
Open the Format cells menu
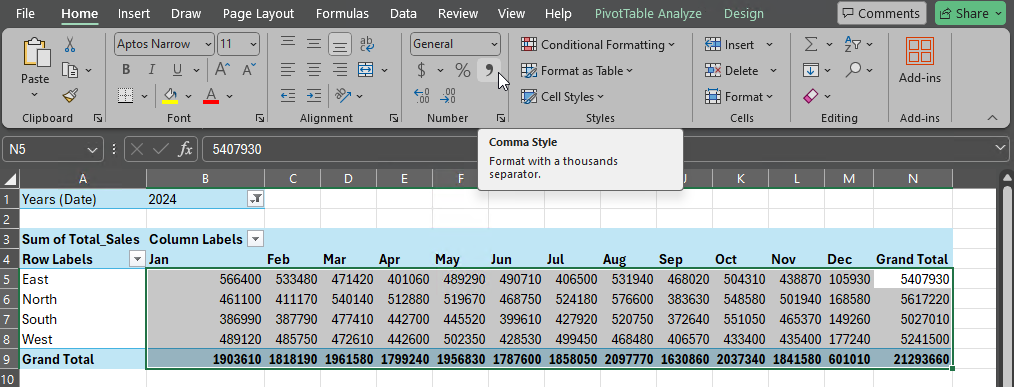(x=739, y=96)
